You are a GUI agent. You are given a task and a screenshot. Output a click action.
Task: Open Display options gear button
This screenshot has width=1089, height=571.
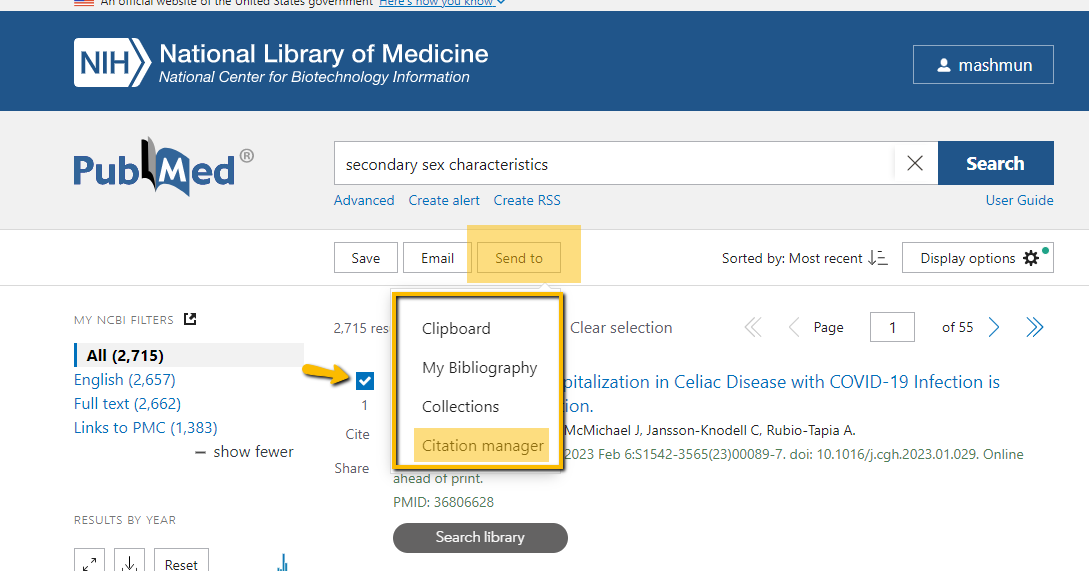[978, 258]
